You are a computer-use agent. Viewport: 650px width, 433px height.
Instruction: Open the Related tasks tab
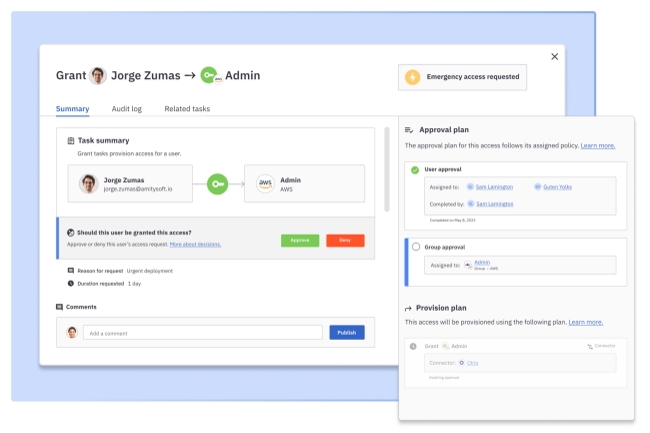[x=187, y=109]
